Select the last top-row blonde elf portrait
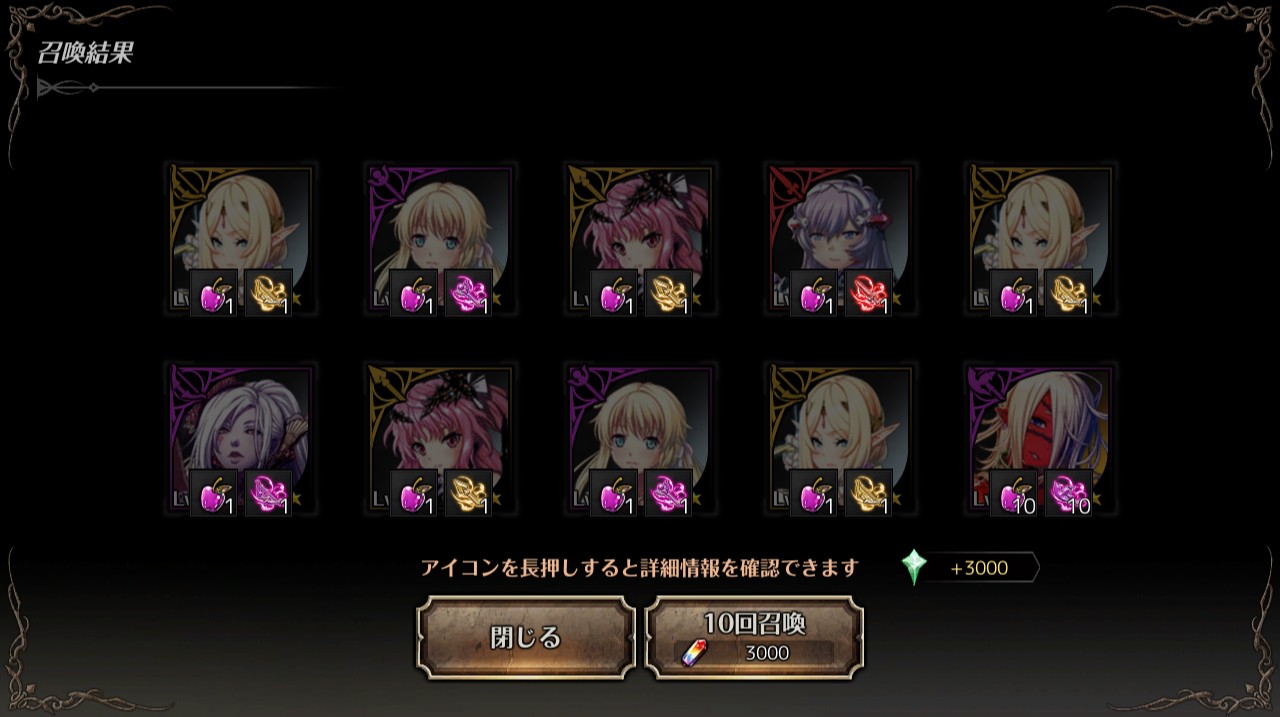 pos(1040,238)
